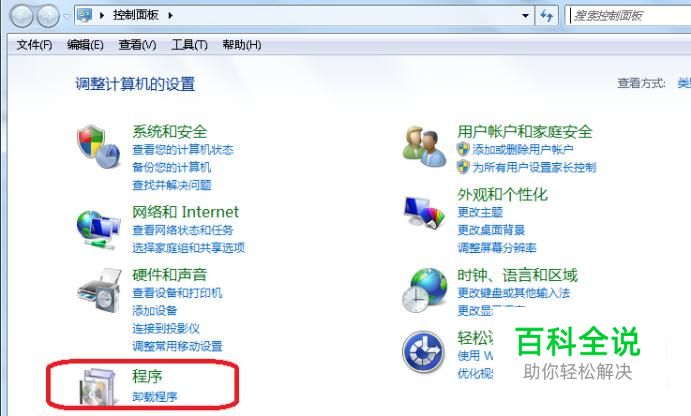Open User Accounts people icon
The width and height of the screenshot is (691, 416).
(424, 146)
